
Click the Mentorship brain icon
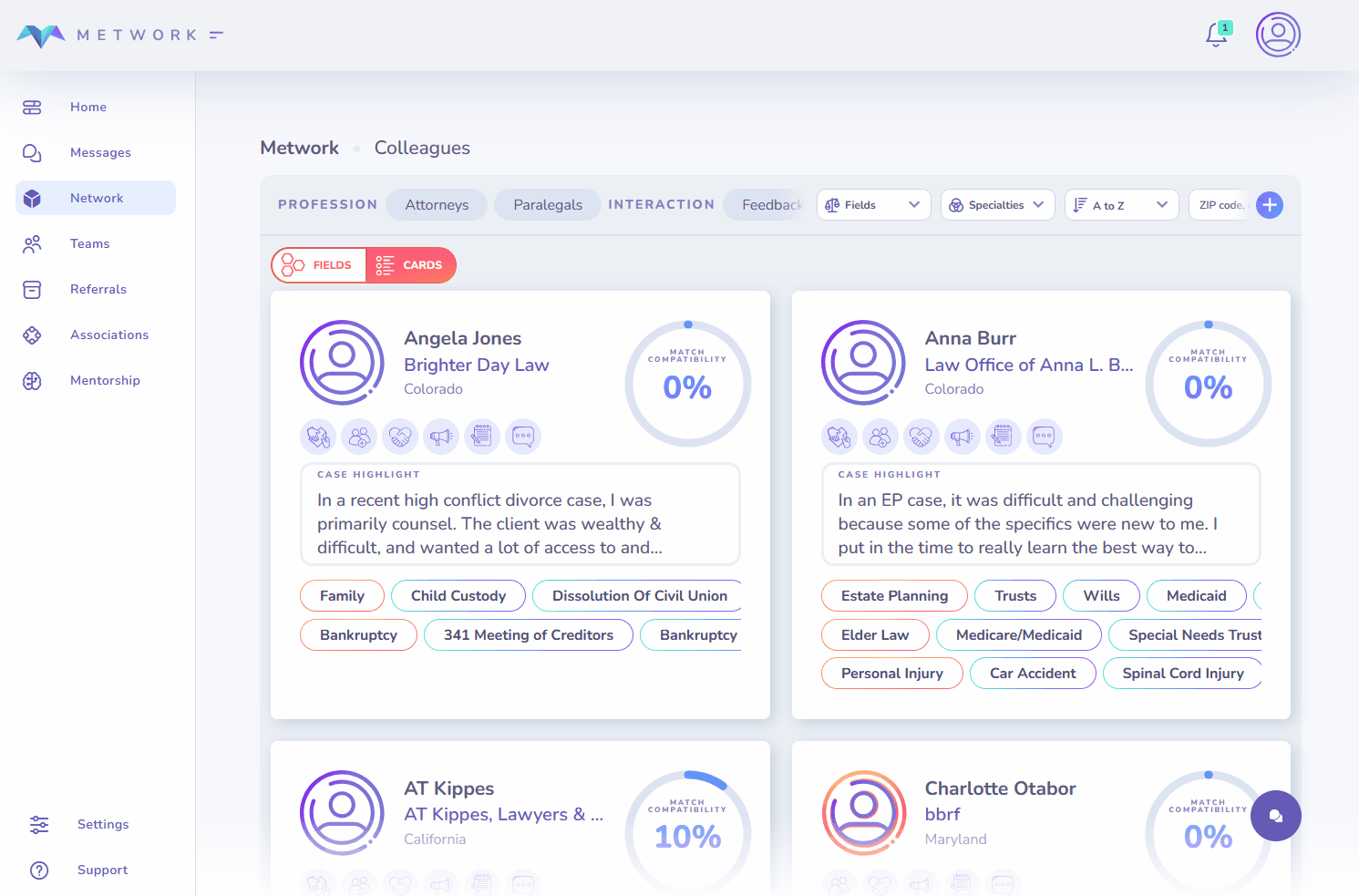[32, 381]
